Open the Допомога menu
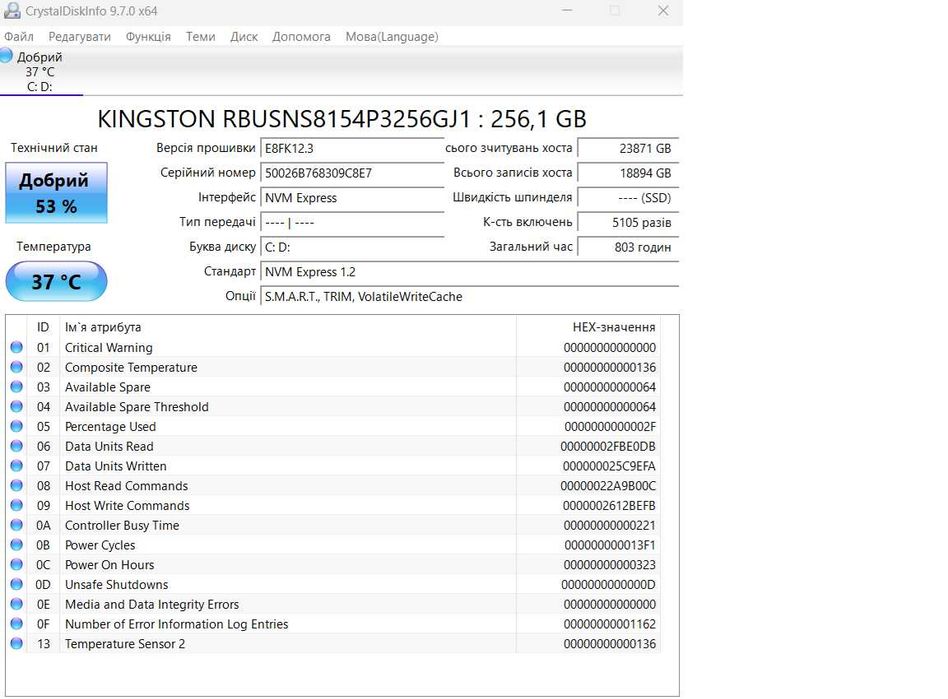This screenshot has height=699, width=948. [x=301, y=36]
